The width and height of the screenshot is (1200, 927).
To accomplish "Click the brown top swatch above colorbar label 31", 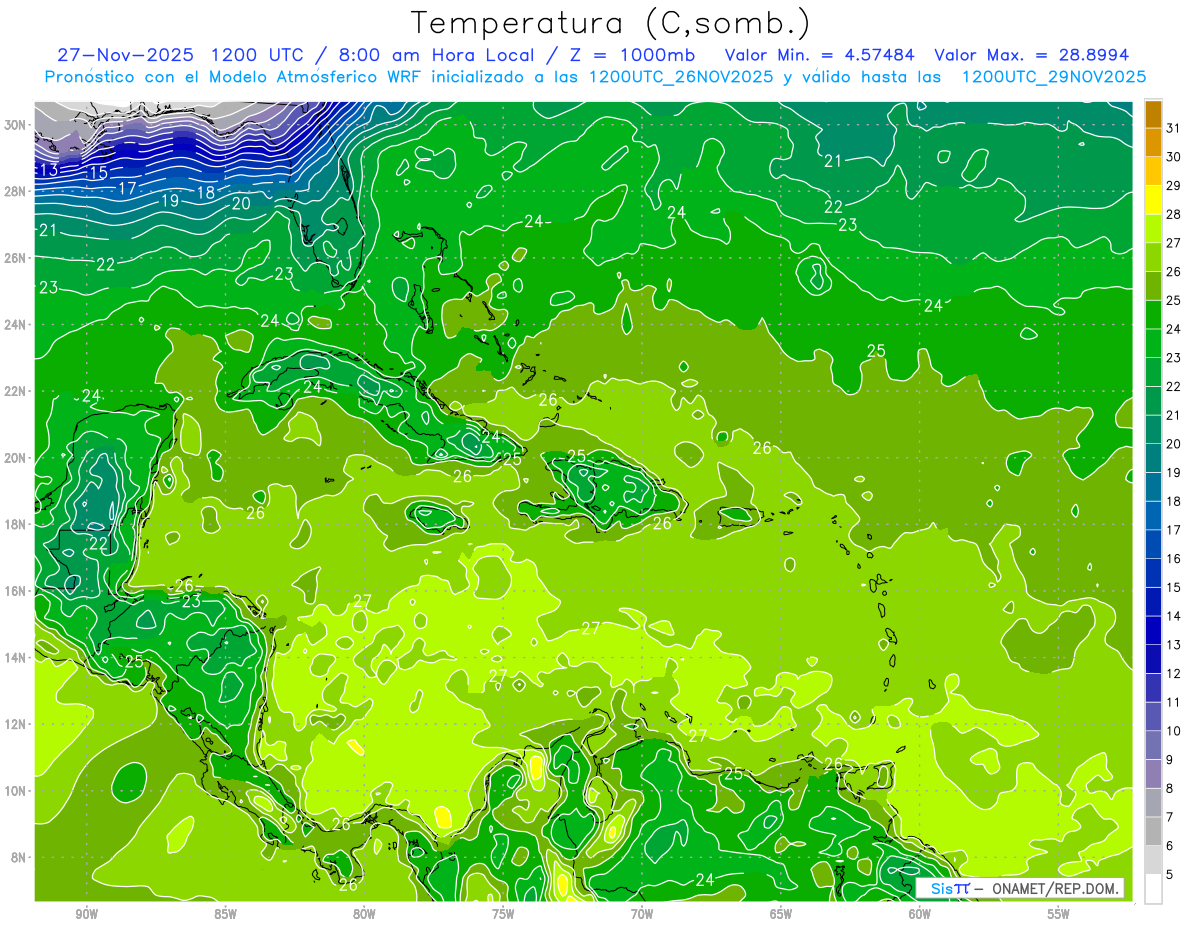I will 1153,114.
